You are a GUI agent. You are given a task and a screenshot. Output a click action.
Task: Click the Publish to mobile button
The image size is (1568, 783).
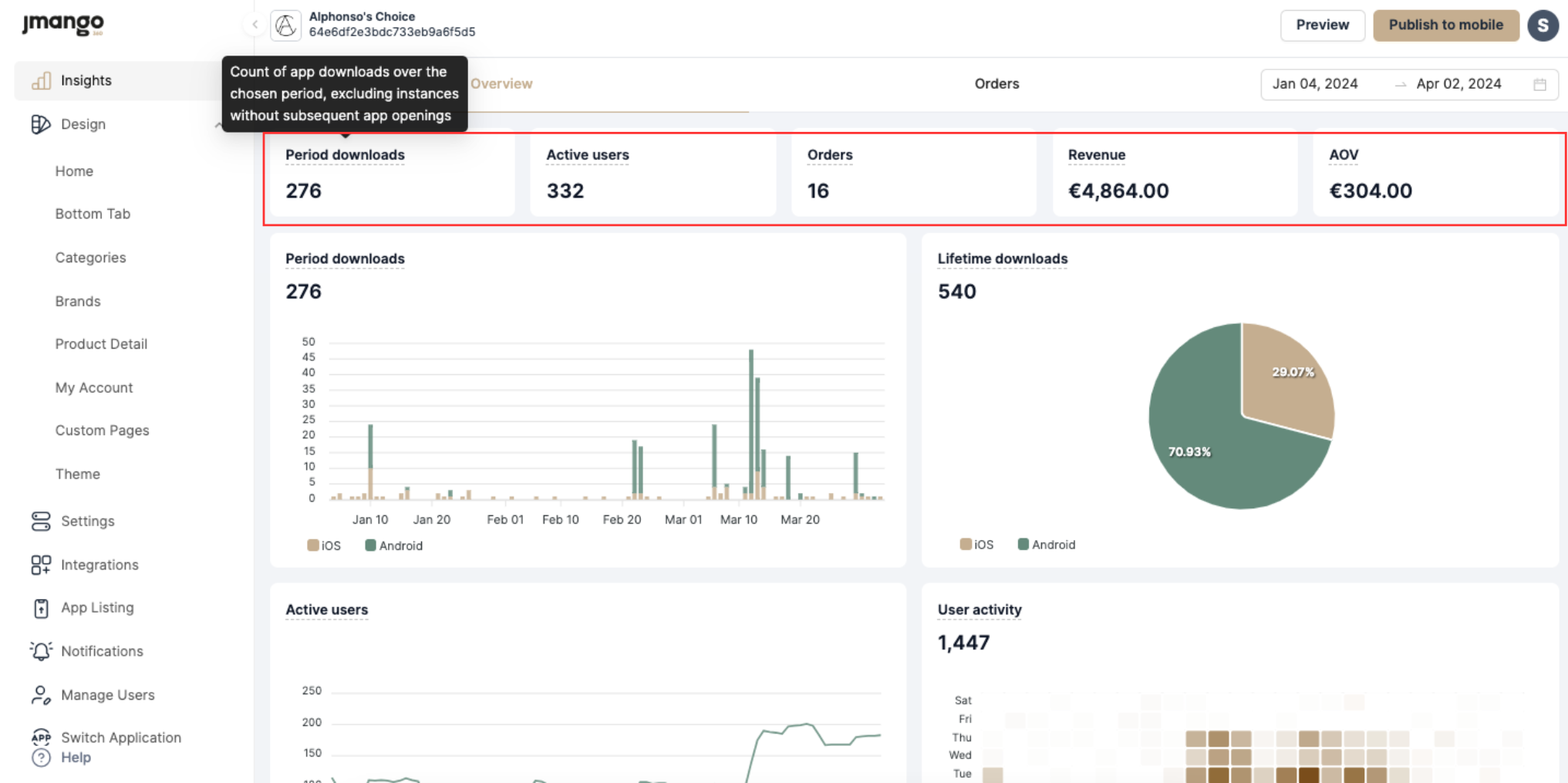(x=1445, y=25)
